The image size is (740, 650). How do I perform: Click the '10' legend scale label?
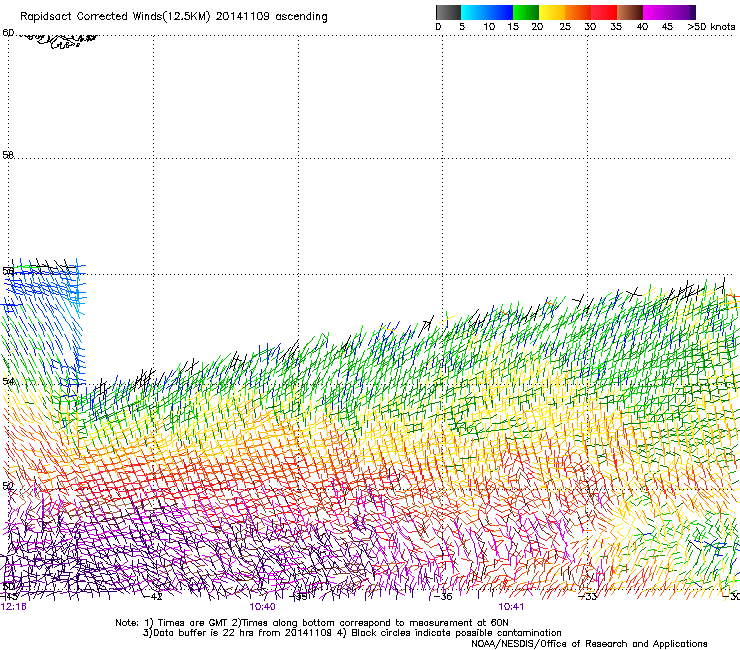click(x=489, y=27)
